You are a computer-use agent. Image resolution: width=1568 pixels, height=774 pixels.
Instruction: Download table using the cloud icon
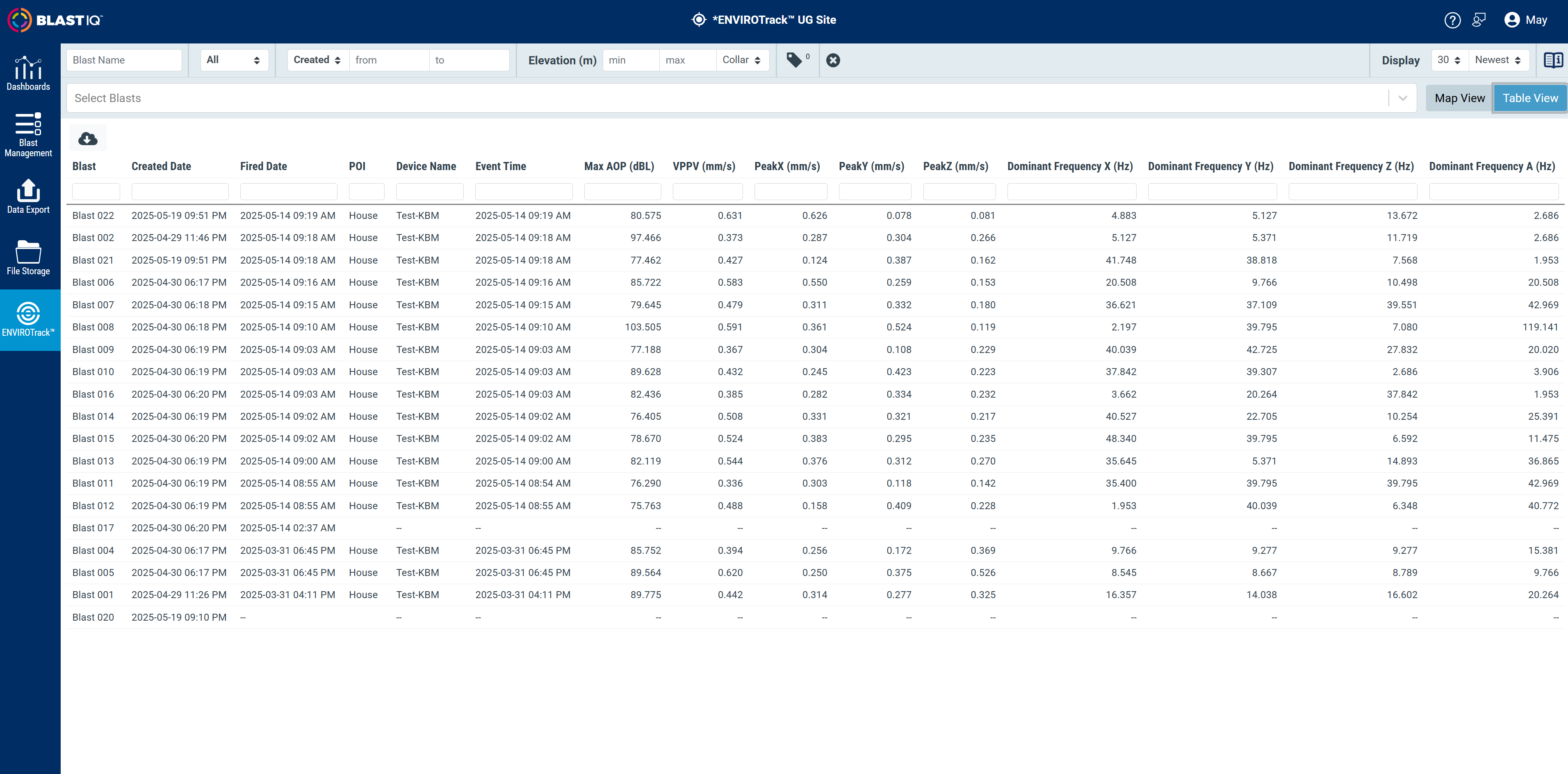coord(88,138)
